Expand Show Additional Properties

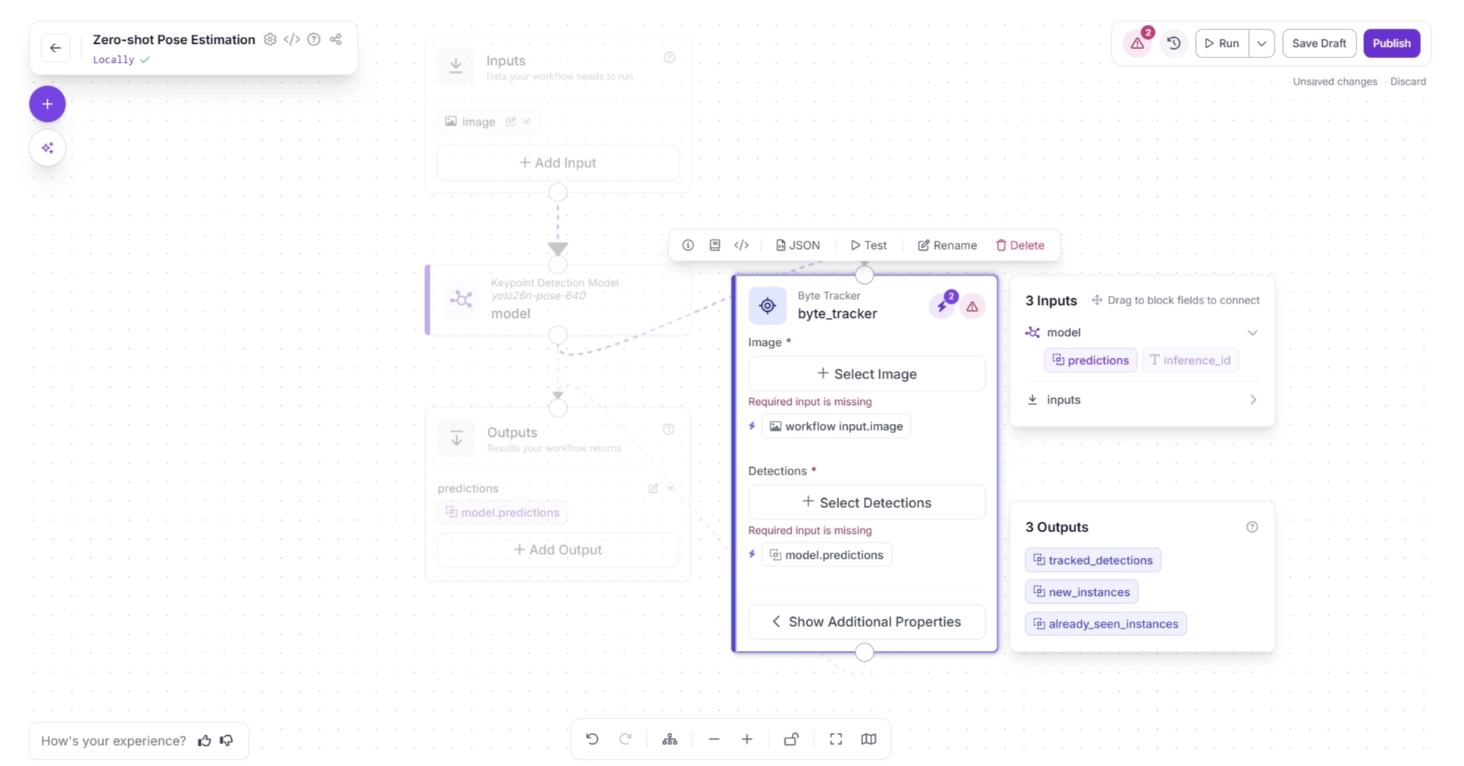(x=866, y=622)
